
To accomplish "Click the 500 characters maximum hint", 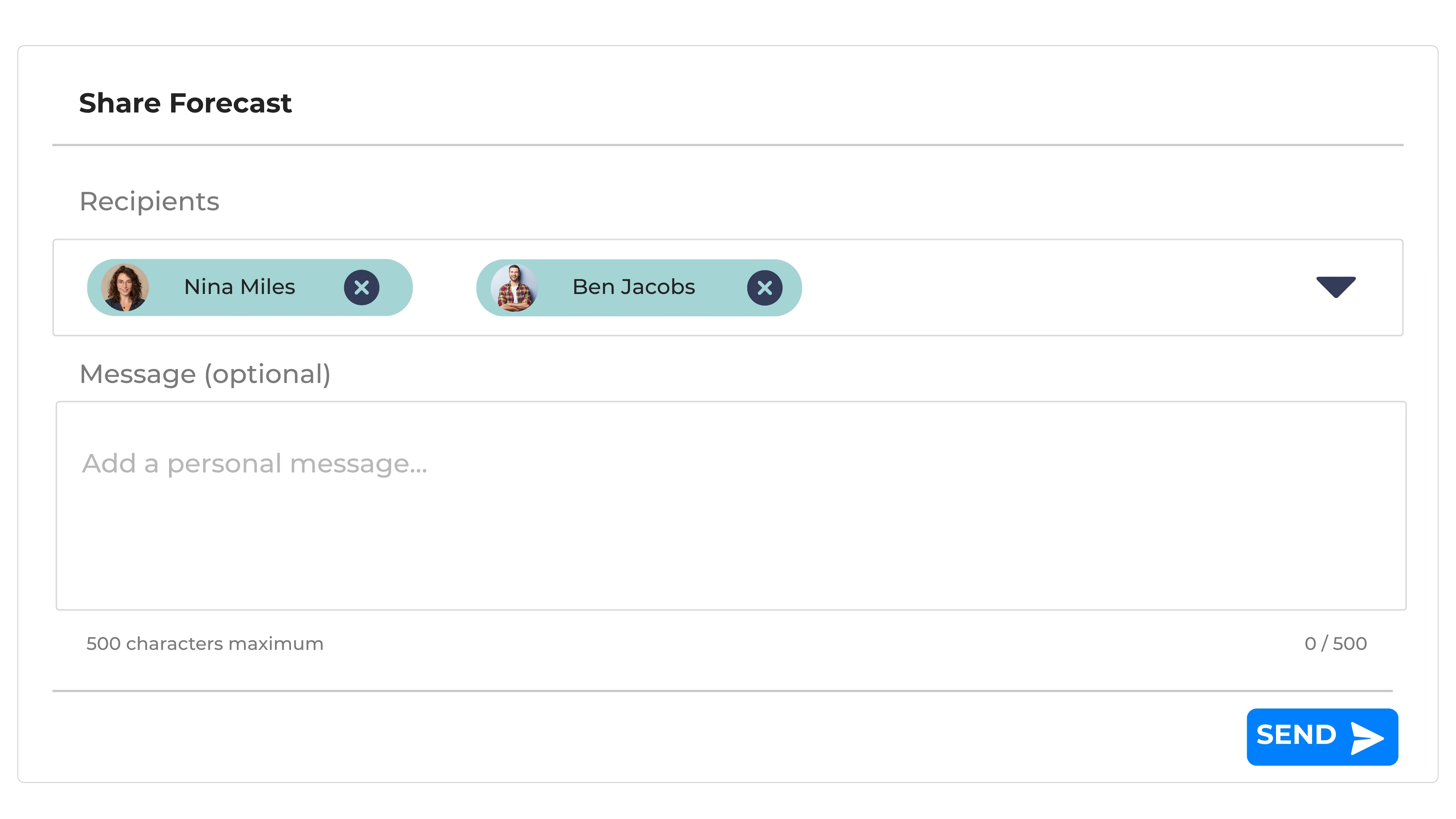I will (x=204, y=644).
